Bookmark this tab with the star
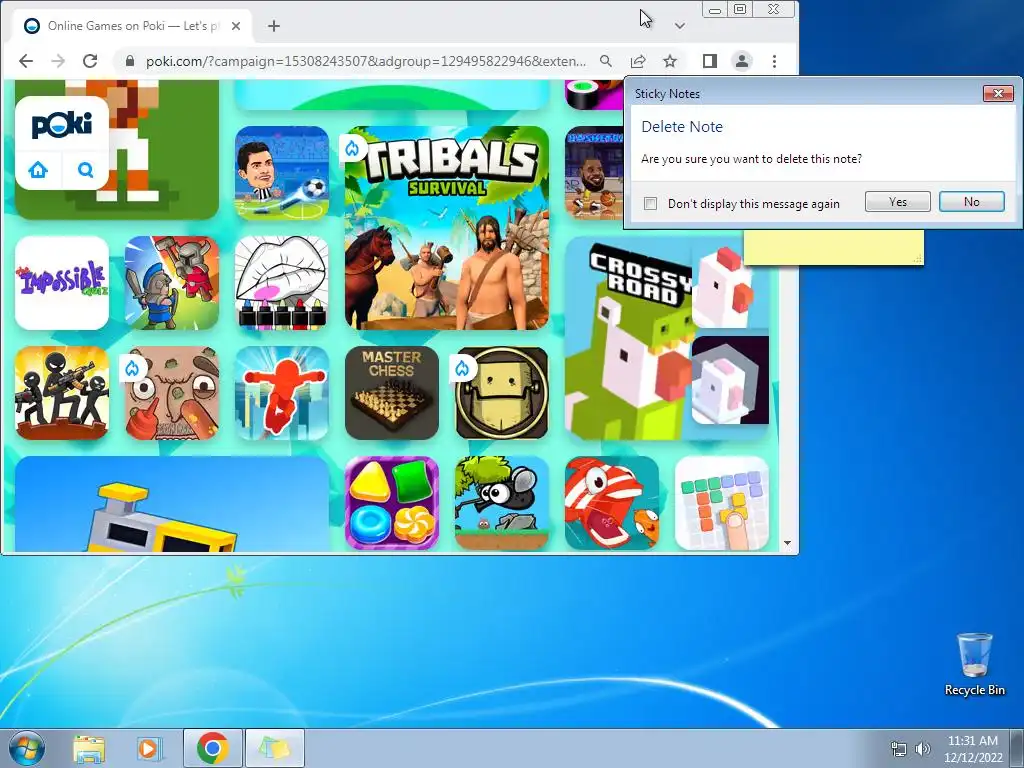Image resolution: width=1024 pixels, height=768 pixels. pyautogui.click(x=670, y=61)
